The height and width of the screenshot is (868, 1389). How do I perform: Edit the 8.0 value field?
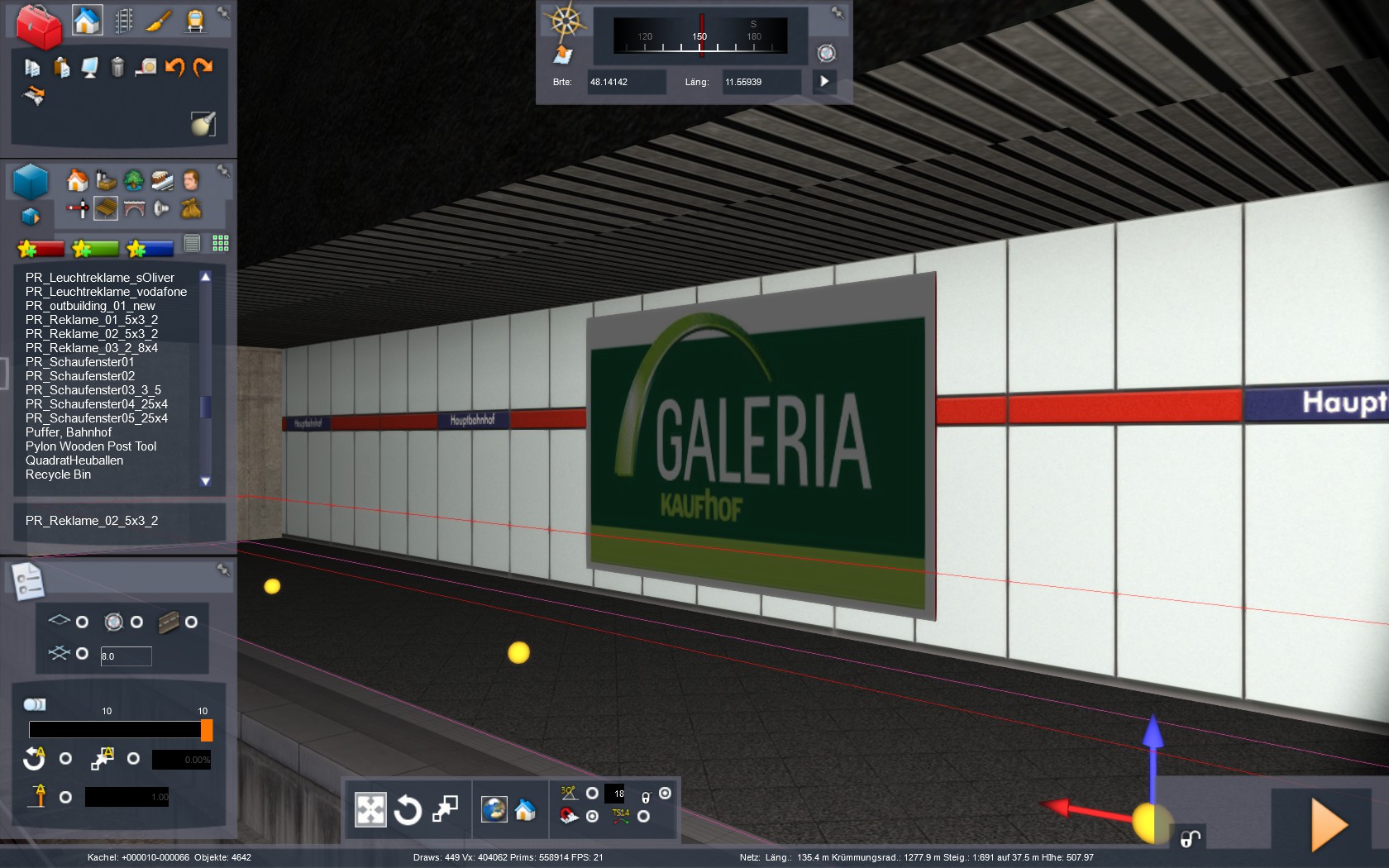point(126,656)
